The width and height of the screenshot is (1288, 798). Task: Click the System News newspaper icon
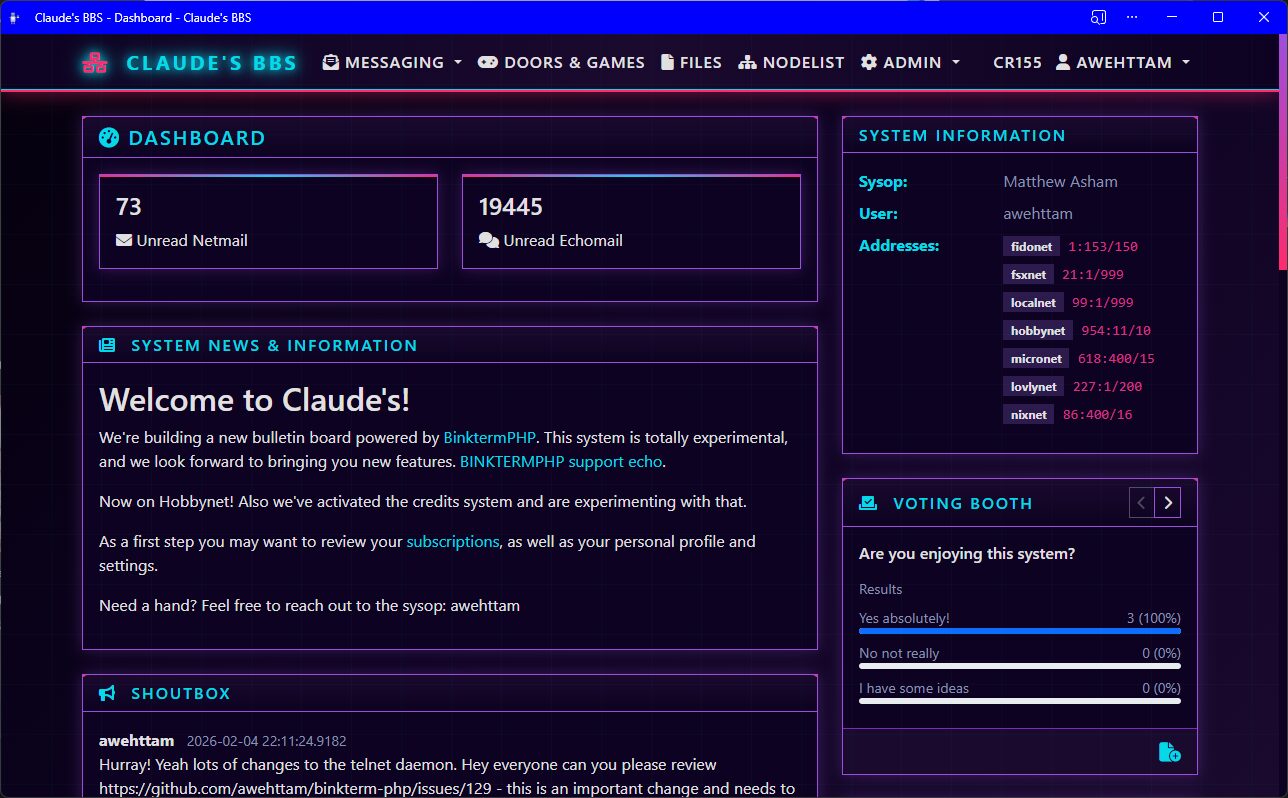107,345
